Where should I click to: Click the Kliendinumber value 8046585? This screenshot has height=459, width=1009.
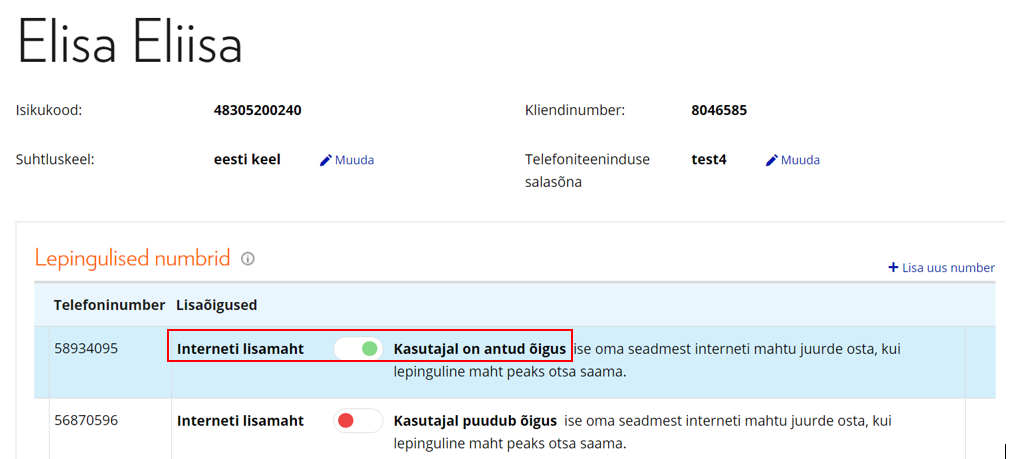[719, 110]
